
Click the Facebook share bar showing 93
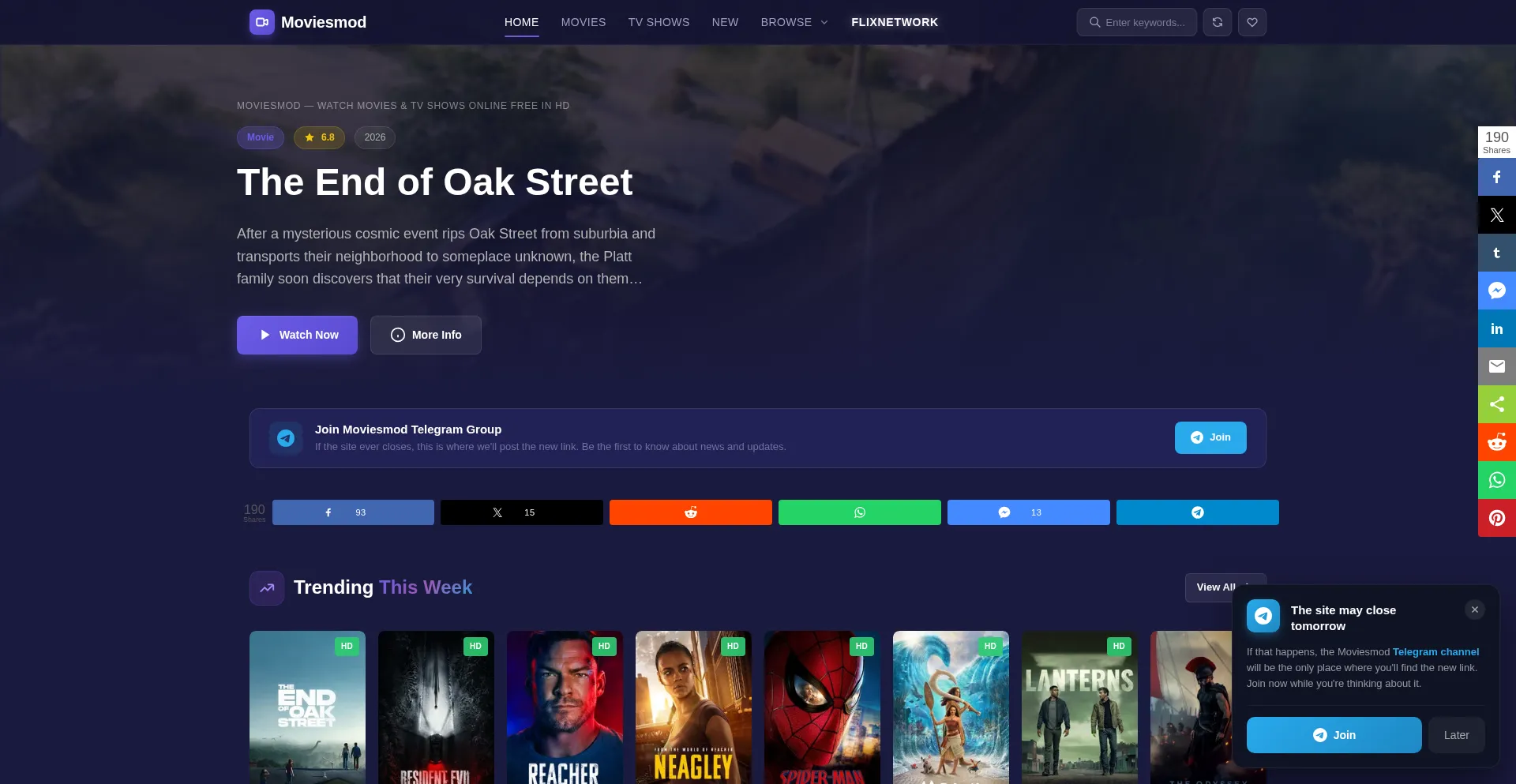coord(353,512)
